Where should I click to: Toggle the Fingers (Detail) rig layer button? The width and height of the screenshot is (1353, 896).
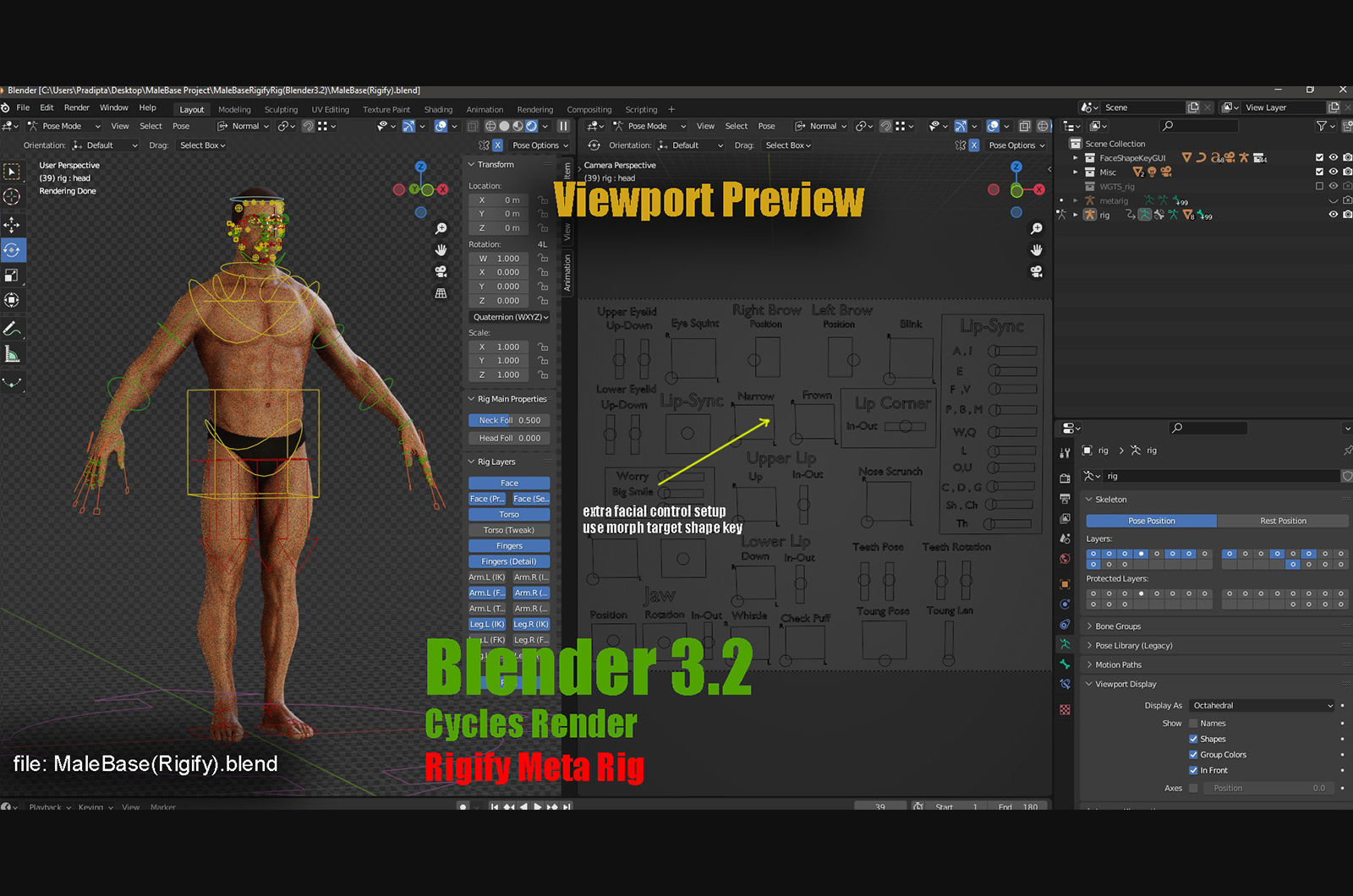509,561
